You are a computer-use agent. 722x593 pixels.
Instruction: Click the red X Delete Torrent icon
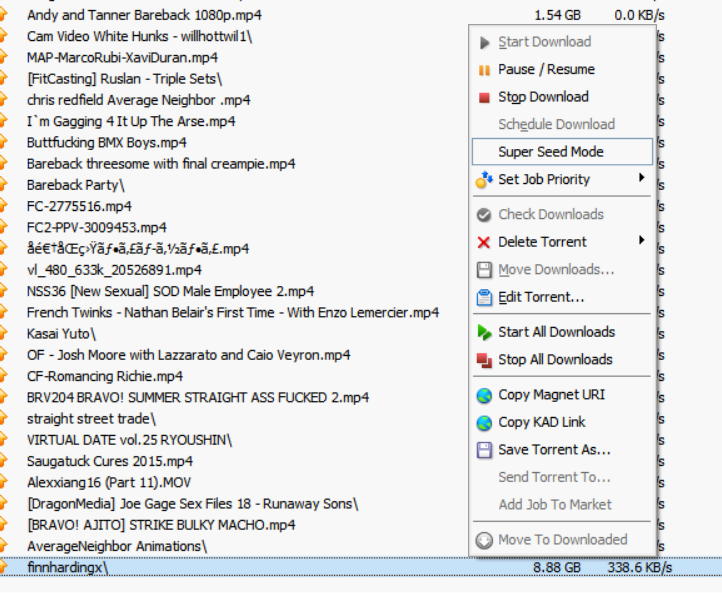point(484,242)
